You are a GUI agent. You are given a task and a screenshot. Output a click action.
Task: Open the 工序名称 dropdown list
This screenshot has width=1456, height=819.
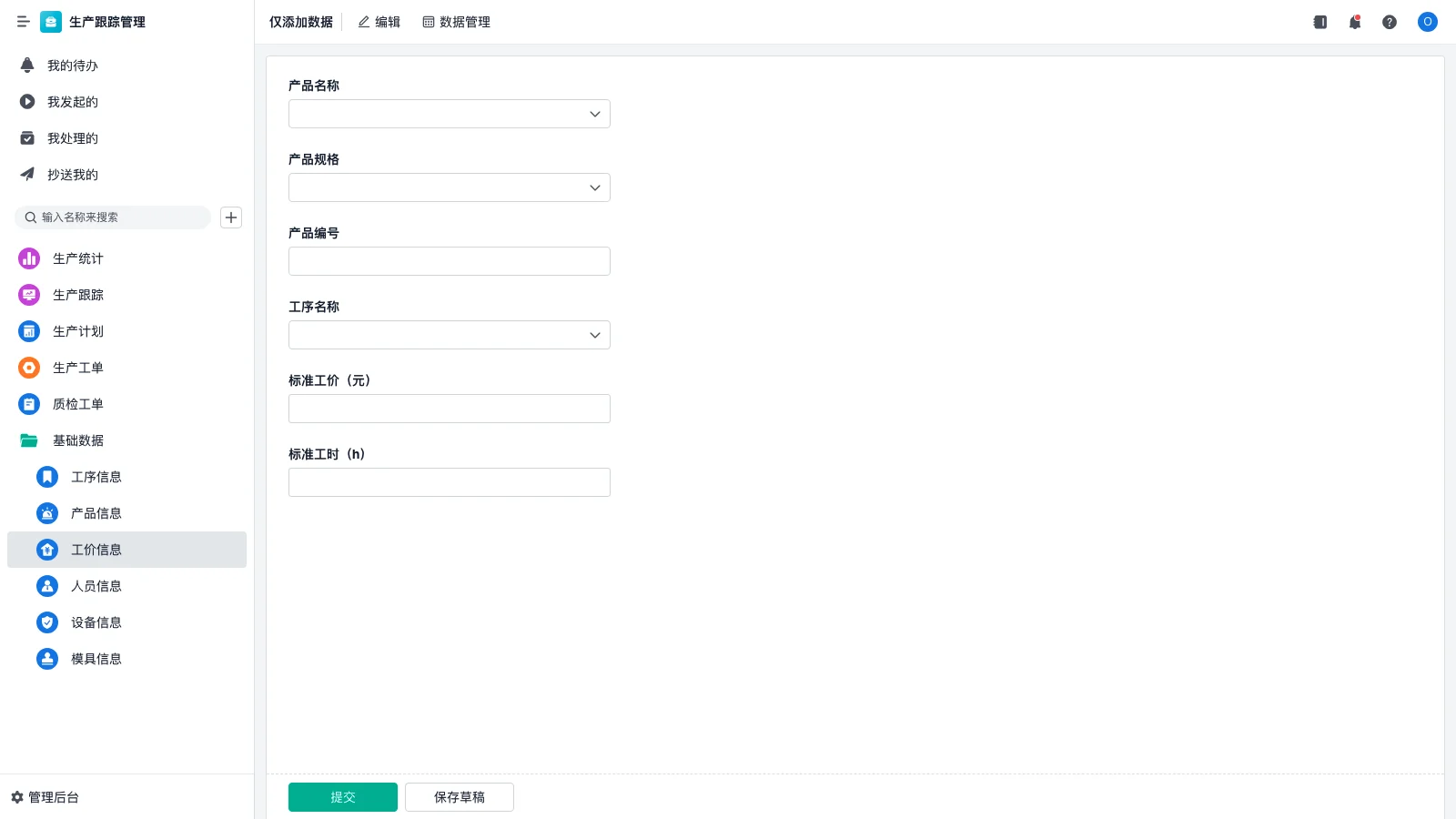449,335
